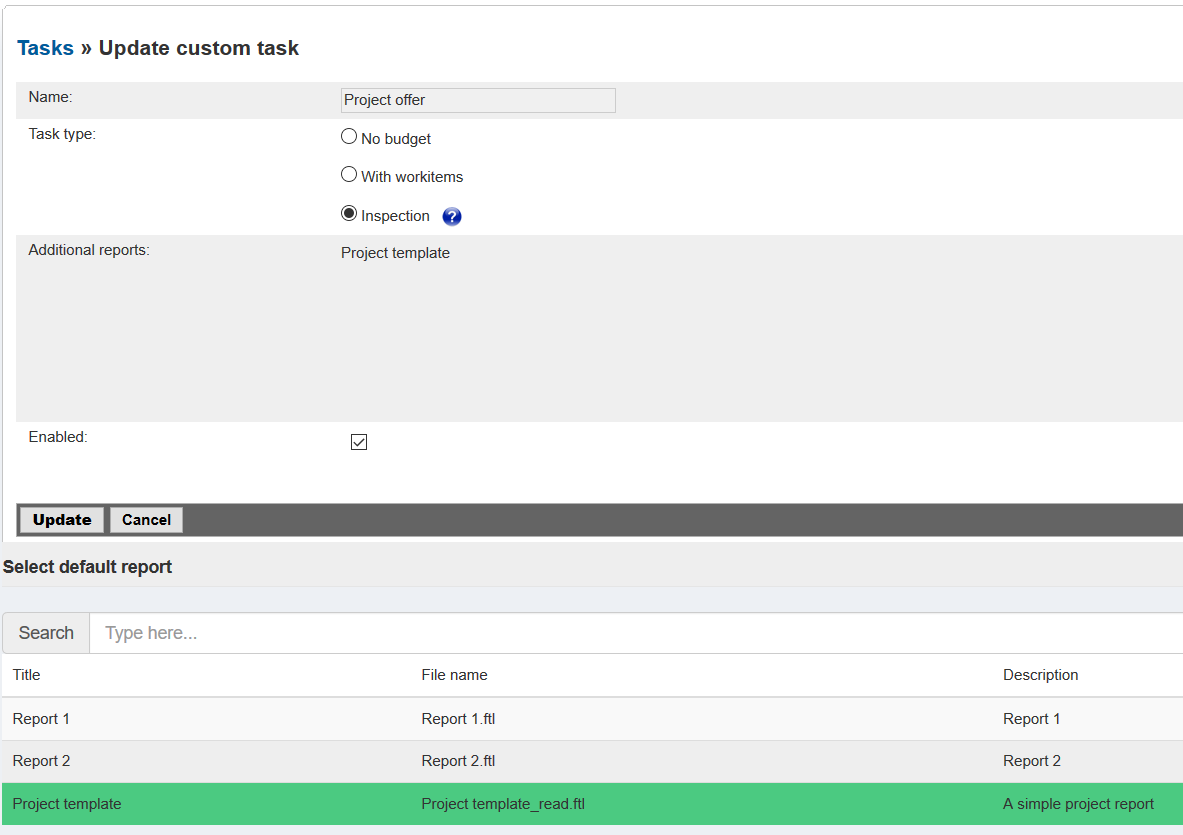Select the With workitems task type

(349, 175)
